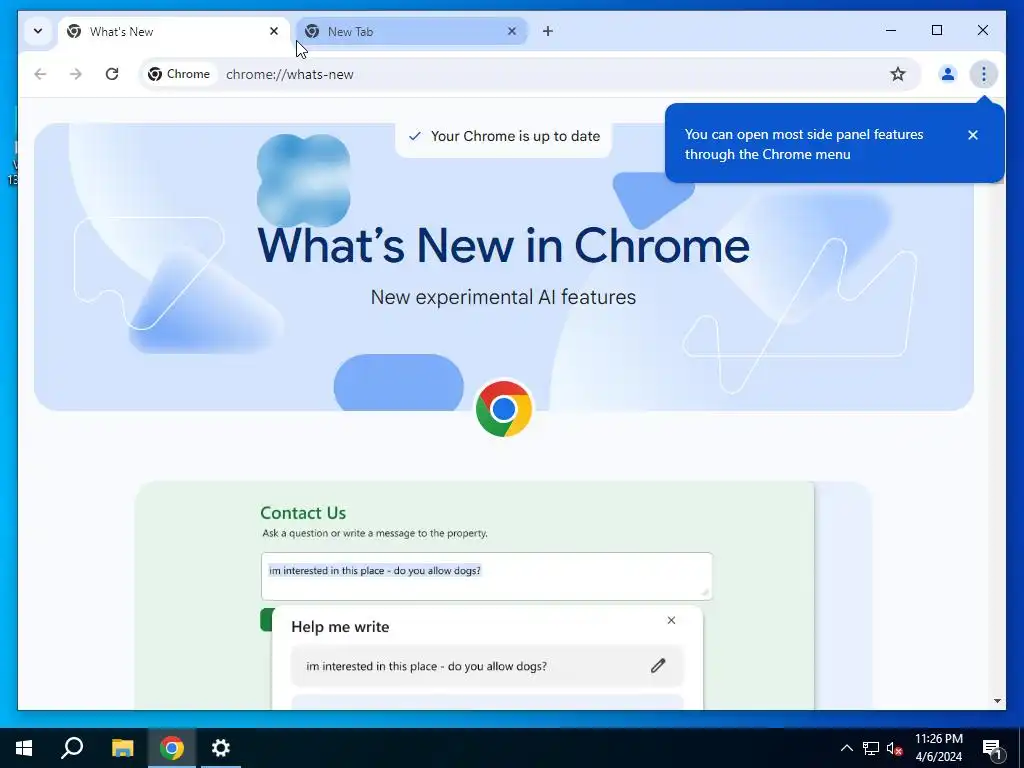Open the muted volume tray icon
The image size is (1024, 768).
pyautogui.click(x=895, y=748)
